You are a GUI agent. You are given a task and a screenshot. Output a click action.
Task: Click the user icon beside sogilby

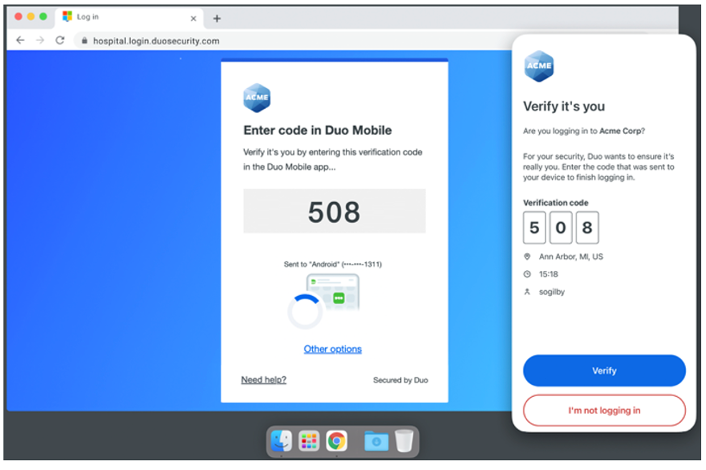pyautogui.click(x=527, y=292)
